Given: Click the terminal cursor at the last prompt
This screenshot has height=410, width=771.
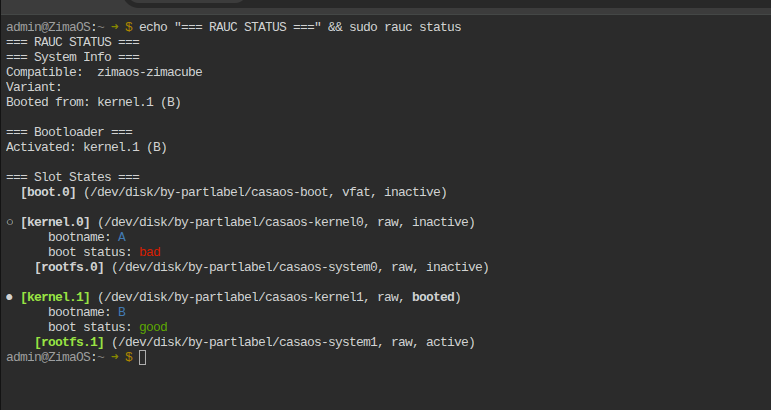Looking at the screenshot, I should point(143,357).
